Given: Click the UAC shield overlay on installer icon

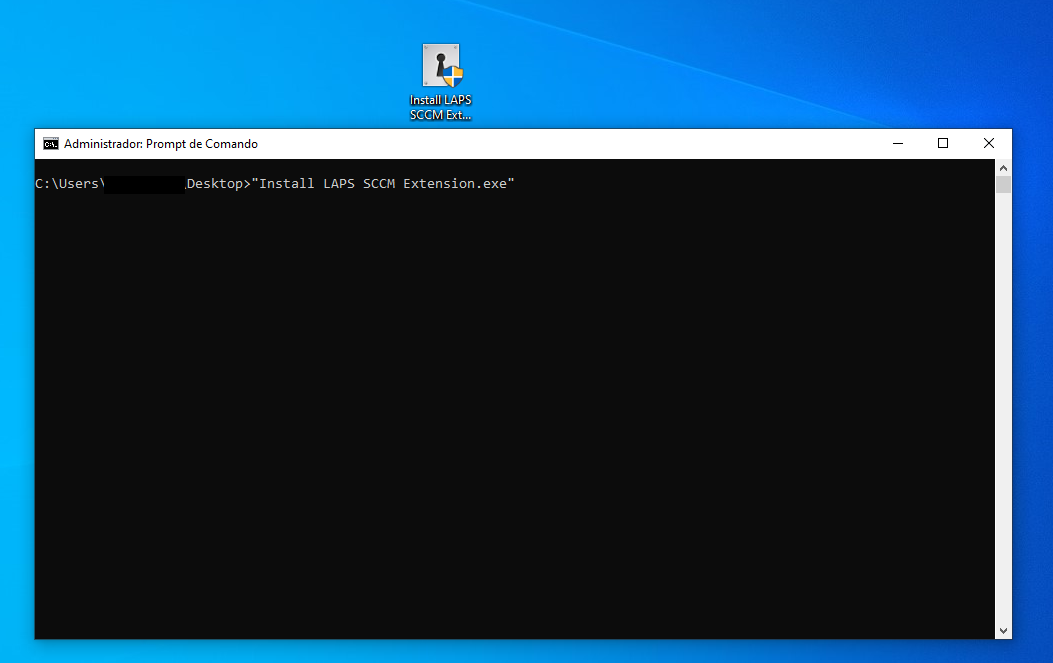Looking at the screenshot, I should [453, 77].
